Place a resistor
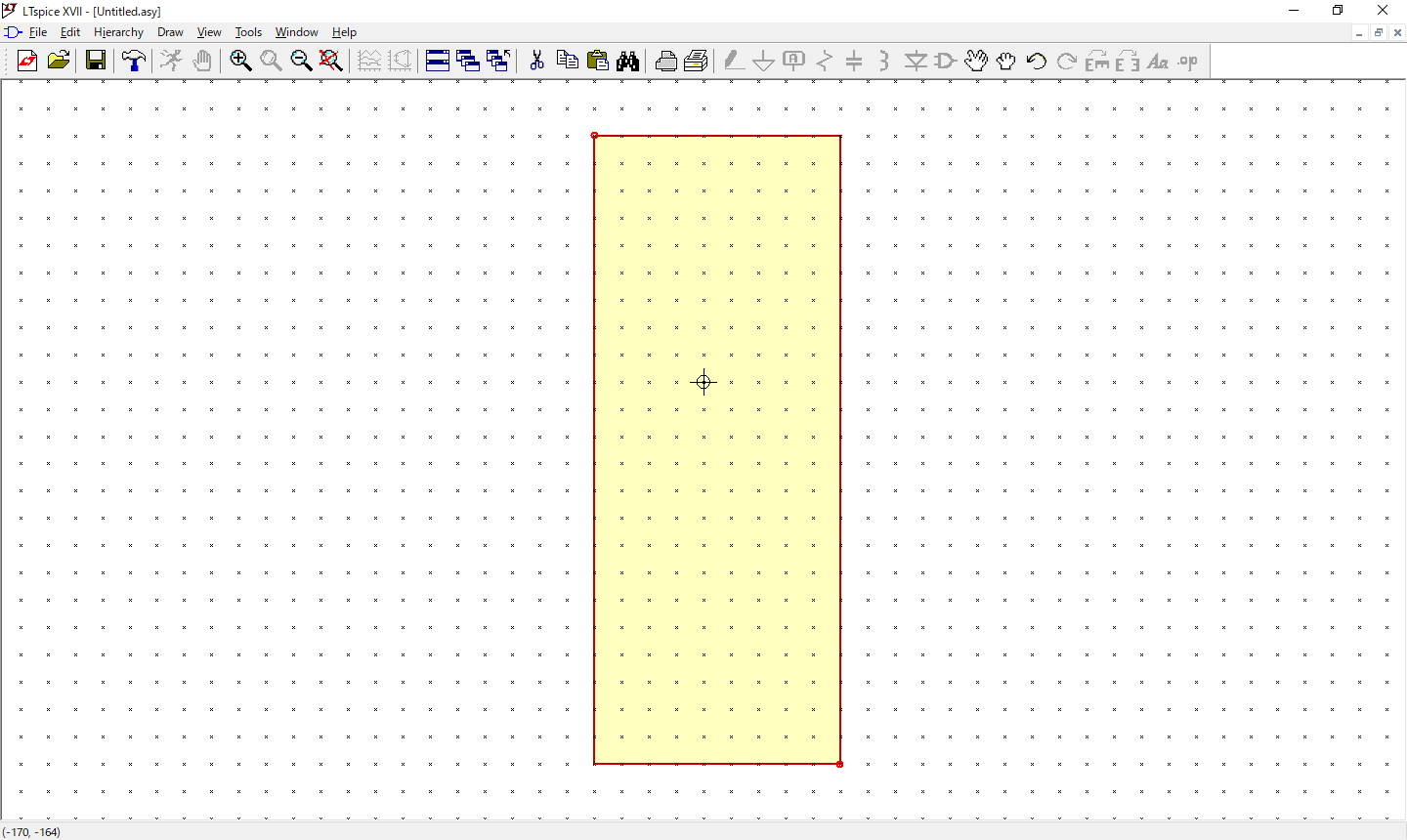The height and width of the screenshot is (840, 1407). 824,61
